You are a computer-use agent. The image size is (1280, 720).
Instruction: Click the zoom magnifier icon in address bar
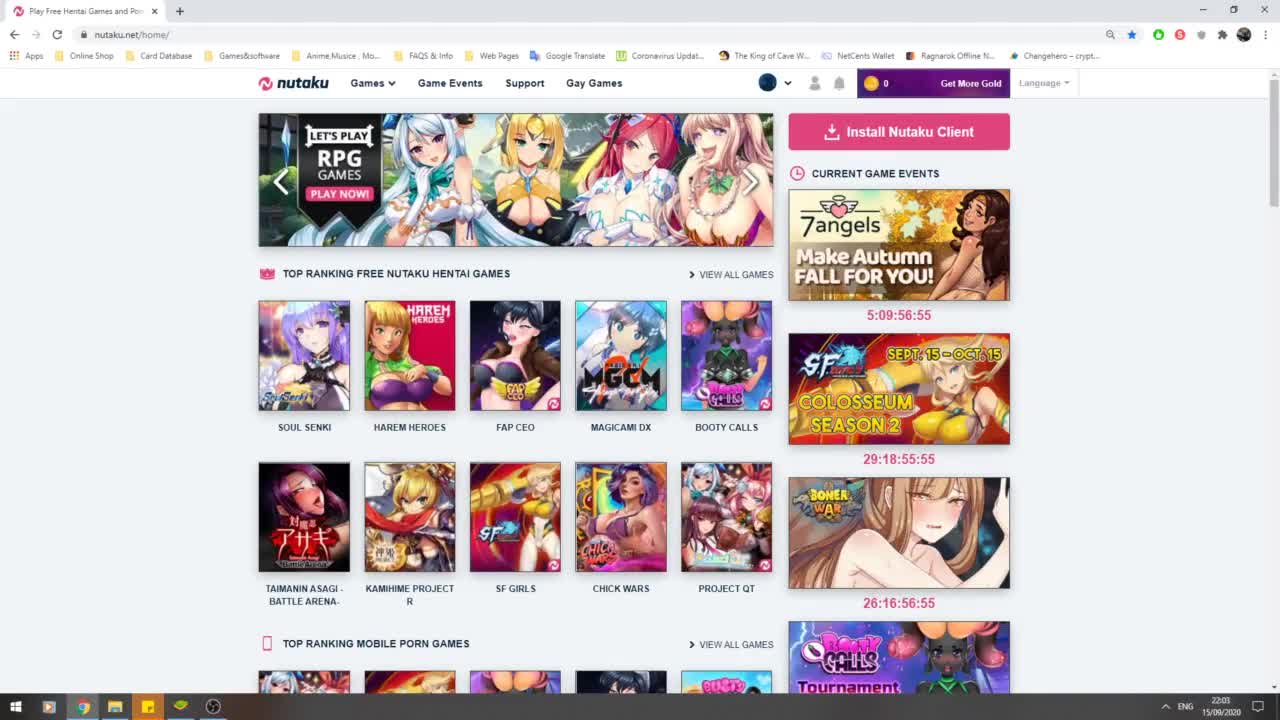coord(1110,34)
